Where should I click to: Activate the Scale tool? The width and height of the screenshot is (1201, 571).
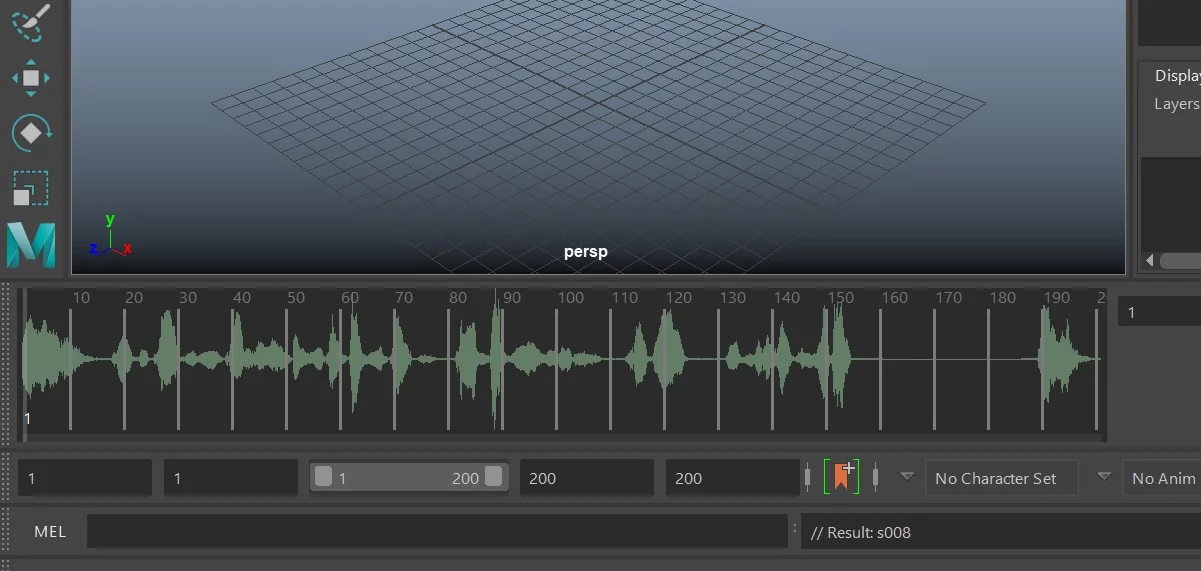click(30, 188)
